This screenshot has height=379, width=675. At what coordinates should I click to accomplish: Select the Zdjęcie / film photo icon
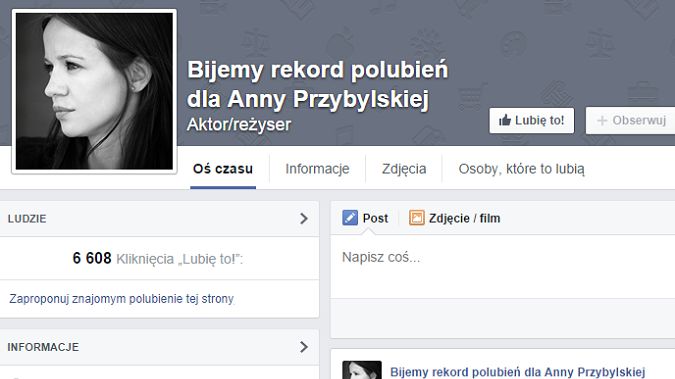click(416, 218)
